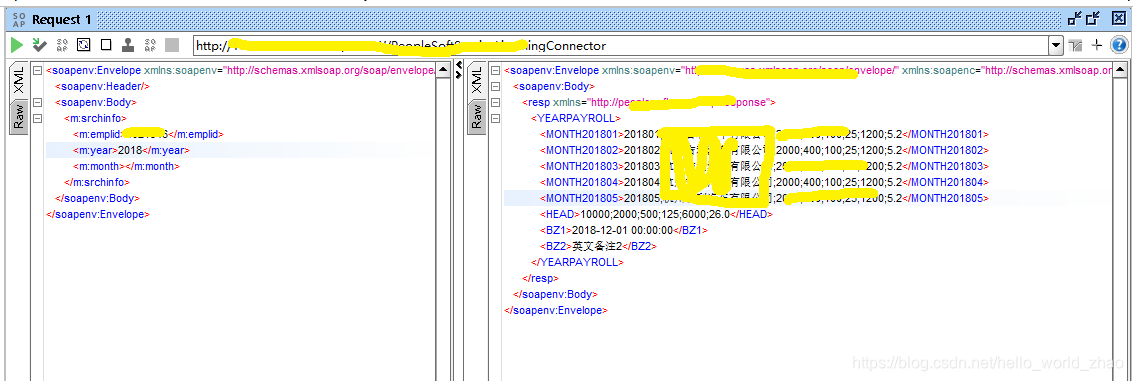Click response editor scroll-up arrow

pos(1119,70)
